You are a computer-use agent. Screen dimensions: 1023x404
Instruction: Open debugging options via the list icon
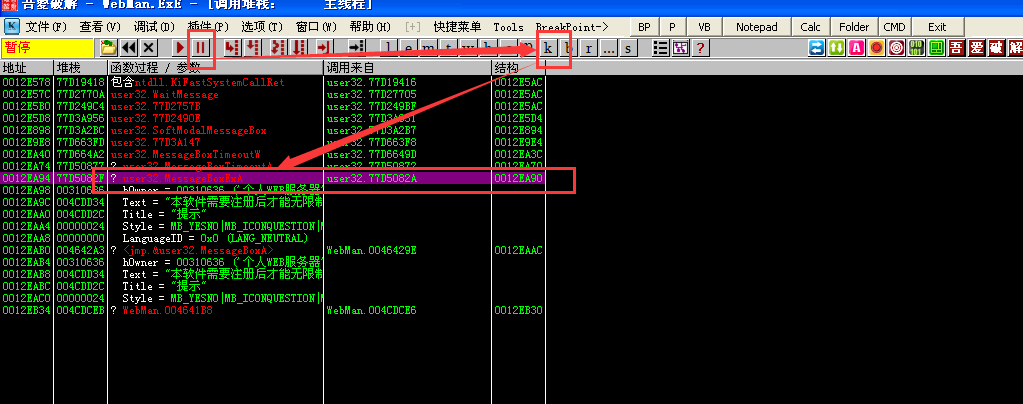[660, 48]
